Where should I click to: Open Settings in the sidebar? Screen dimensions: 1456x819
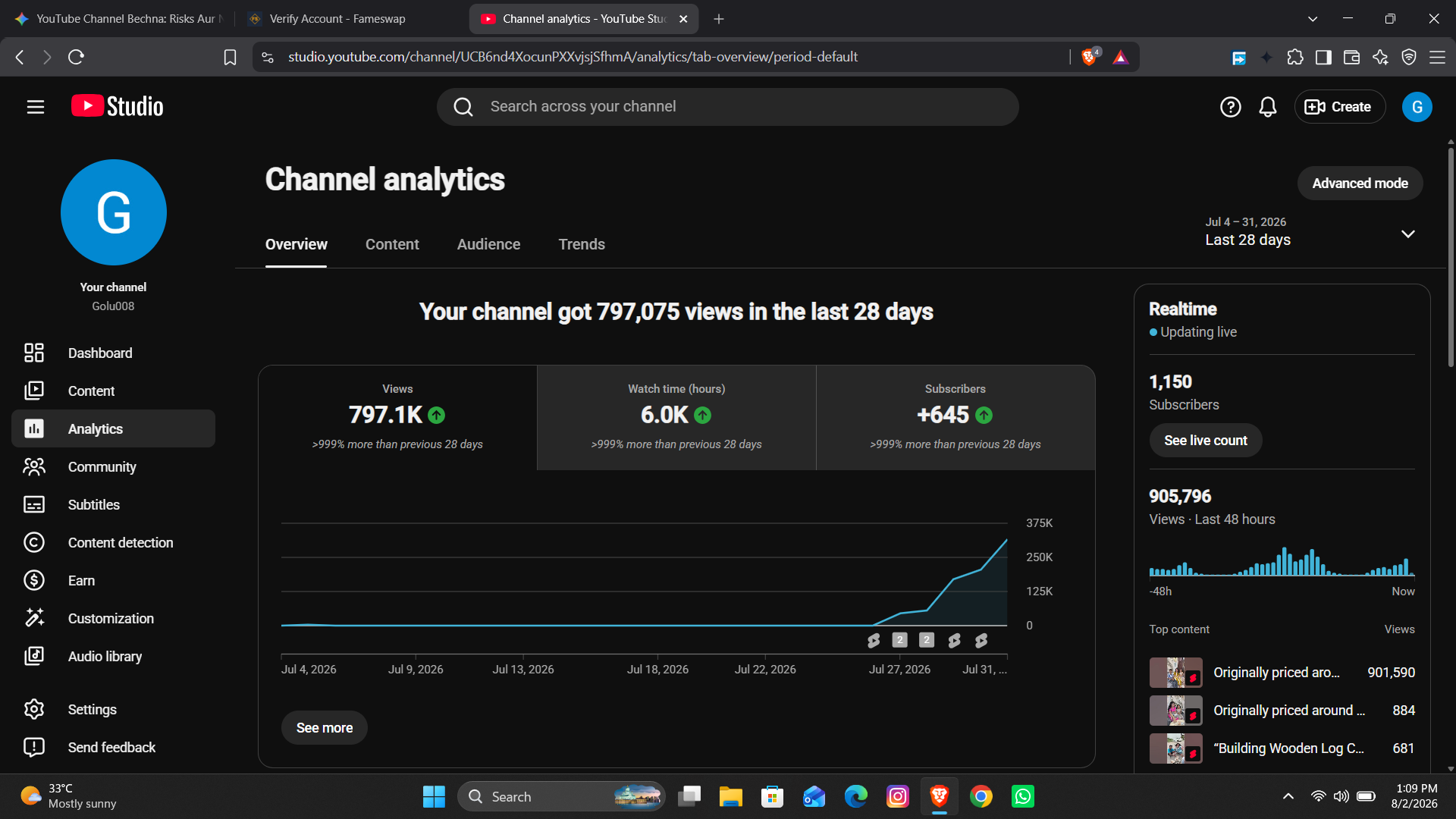pos(114,709)
